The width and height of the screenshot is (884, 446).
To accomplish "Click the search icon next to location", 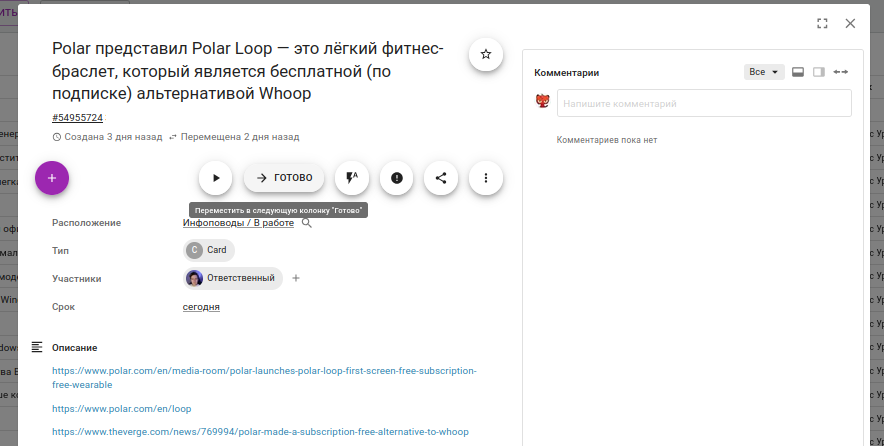I will tap(307, 223).
